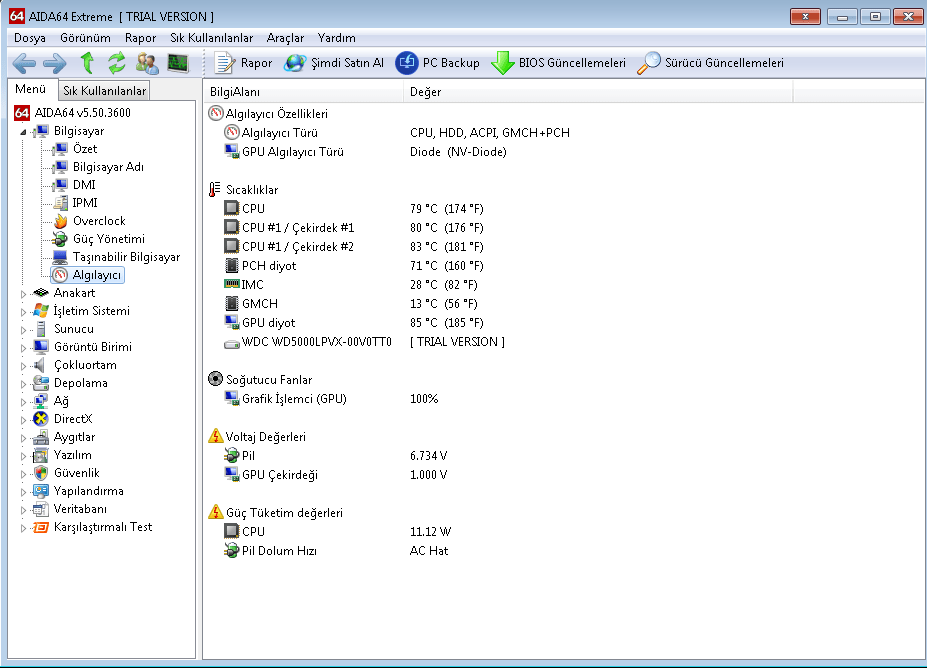This screenshot has height=668, width=927.
Task: Switch to the Menü tab
Action: coord(31,89)
